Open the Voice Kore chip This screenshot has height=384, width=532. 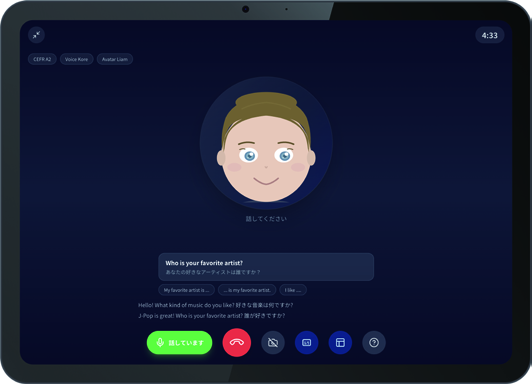[x=76, y=59]
